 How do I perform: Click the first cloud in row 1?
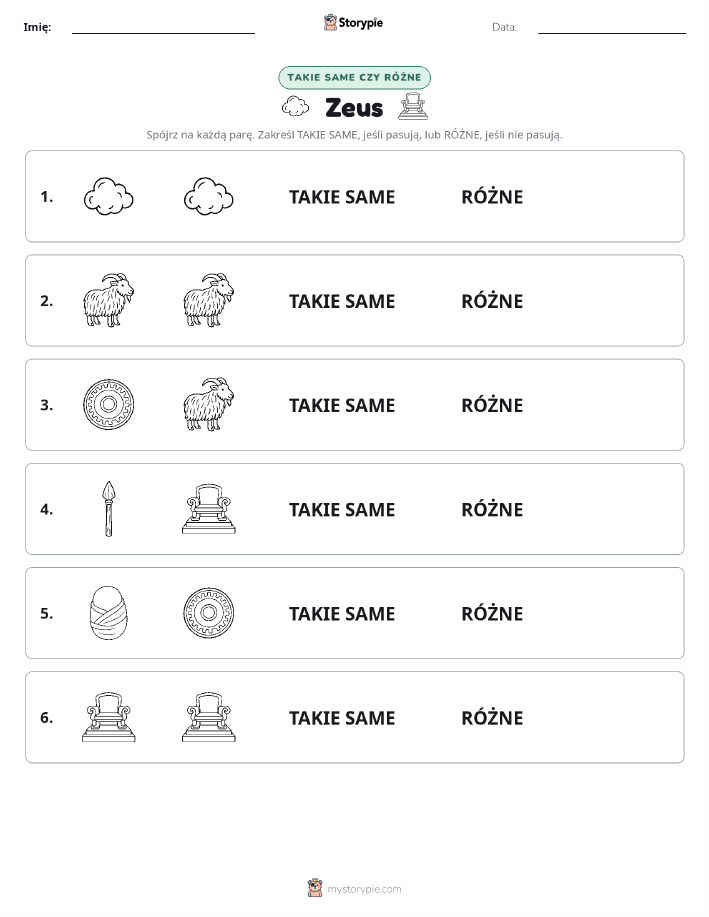point(109,196)
